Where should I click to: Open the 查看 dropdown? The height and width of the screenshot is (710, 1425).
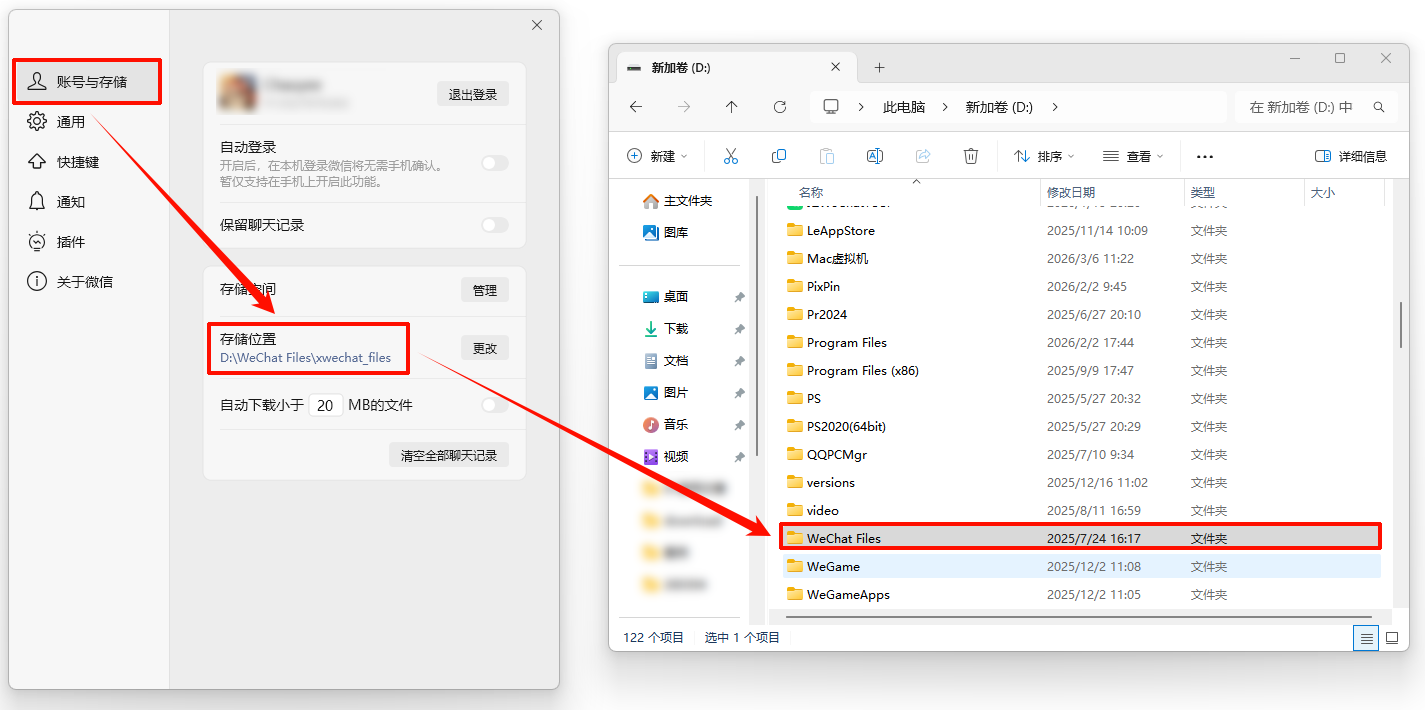(1131, 156)
